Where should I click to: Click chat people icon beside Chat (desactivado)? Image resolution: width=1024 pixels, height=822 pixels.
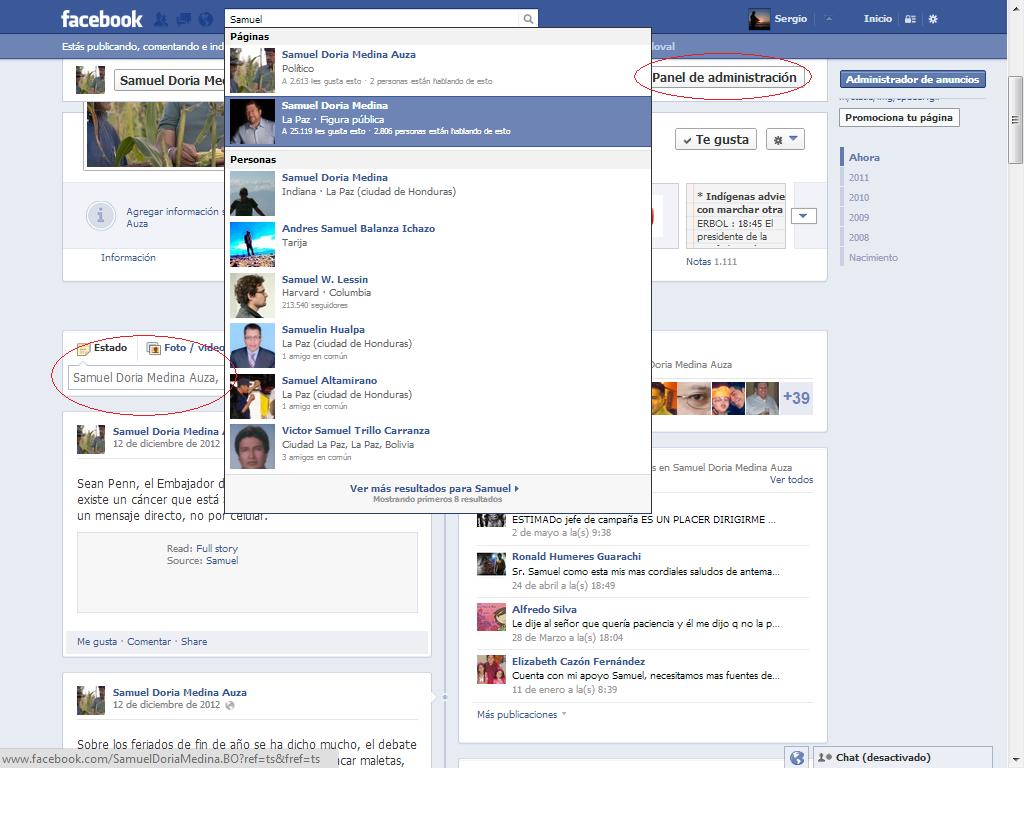click(x=825, y=757)
